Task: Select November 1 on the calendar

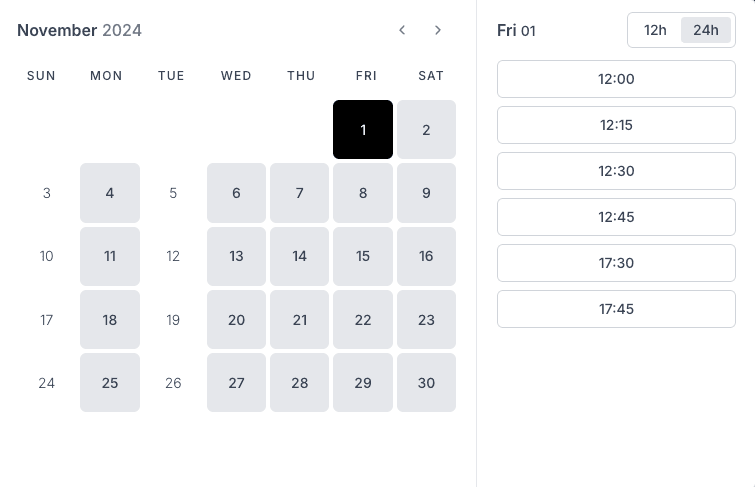Action: point(363,130)
